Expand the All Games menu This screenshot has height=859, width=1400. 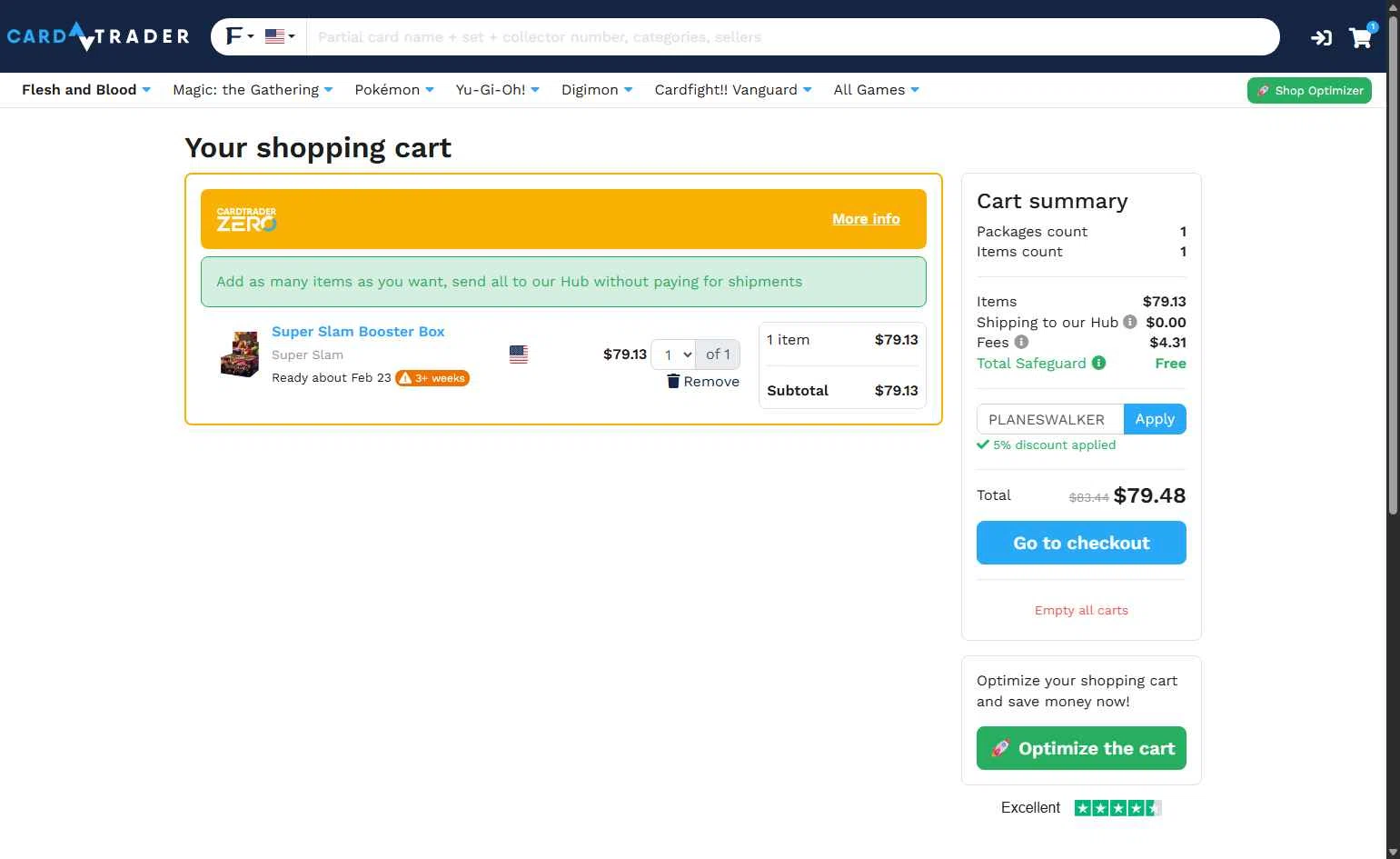[x=876, y=90]
